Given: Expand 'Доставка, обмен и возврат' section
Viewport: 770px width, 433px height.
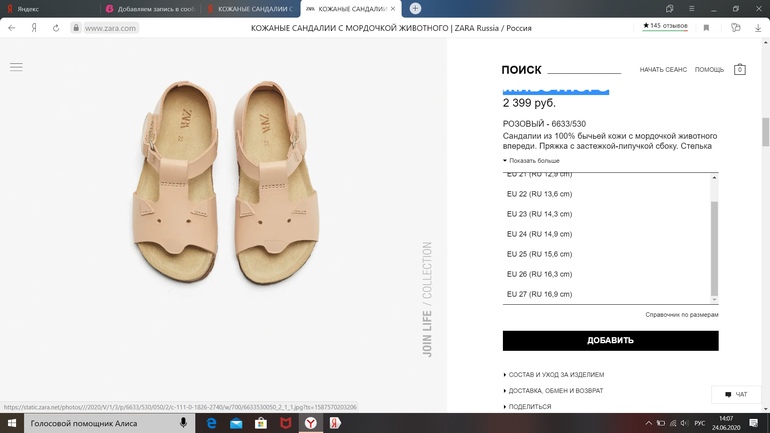Looking at the screenshot, I should (555, 391).
